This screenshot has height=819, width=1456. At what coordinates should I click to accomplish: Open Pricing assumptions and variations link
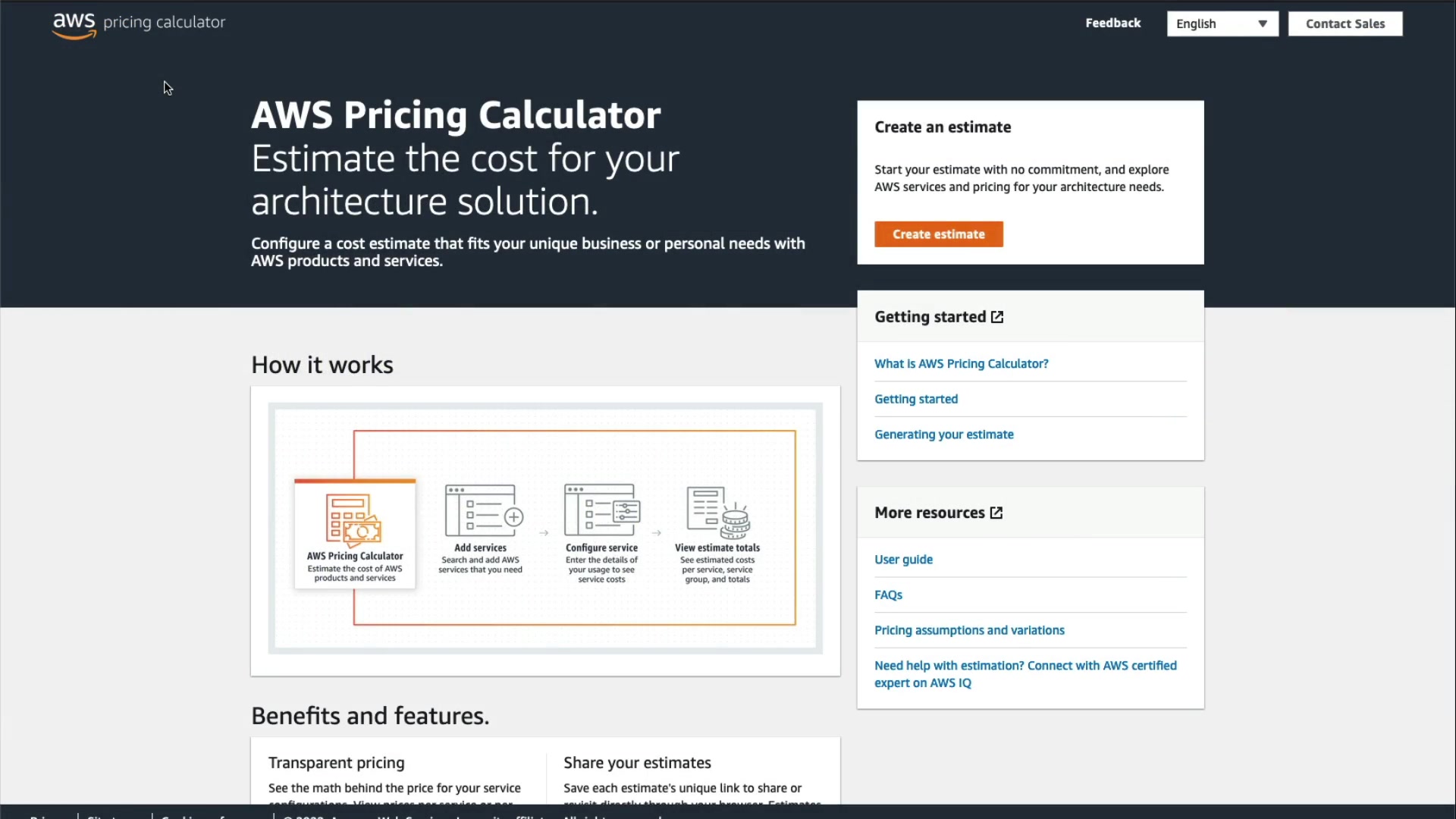pyautogui.click(x=968, y=630)
